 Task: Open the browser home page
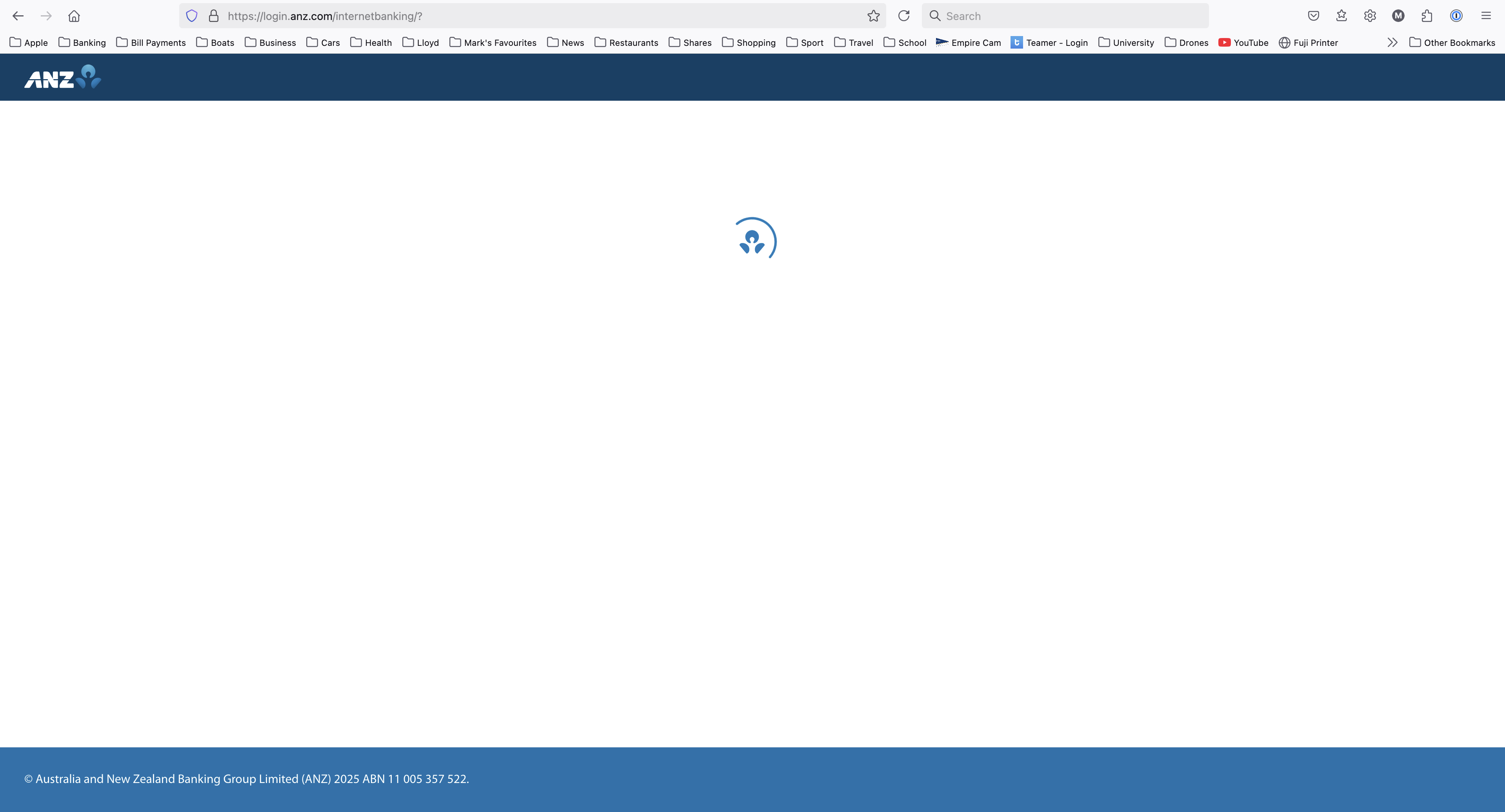pos(74,16)
